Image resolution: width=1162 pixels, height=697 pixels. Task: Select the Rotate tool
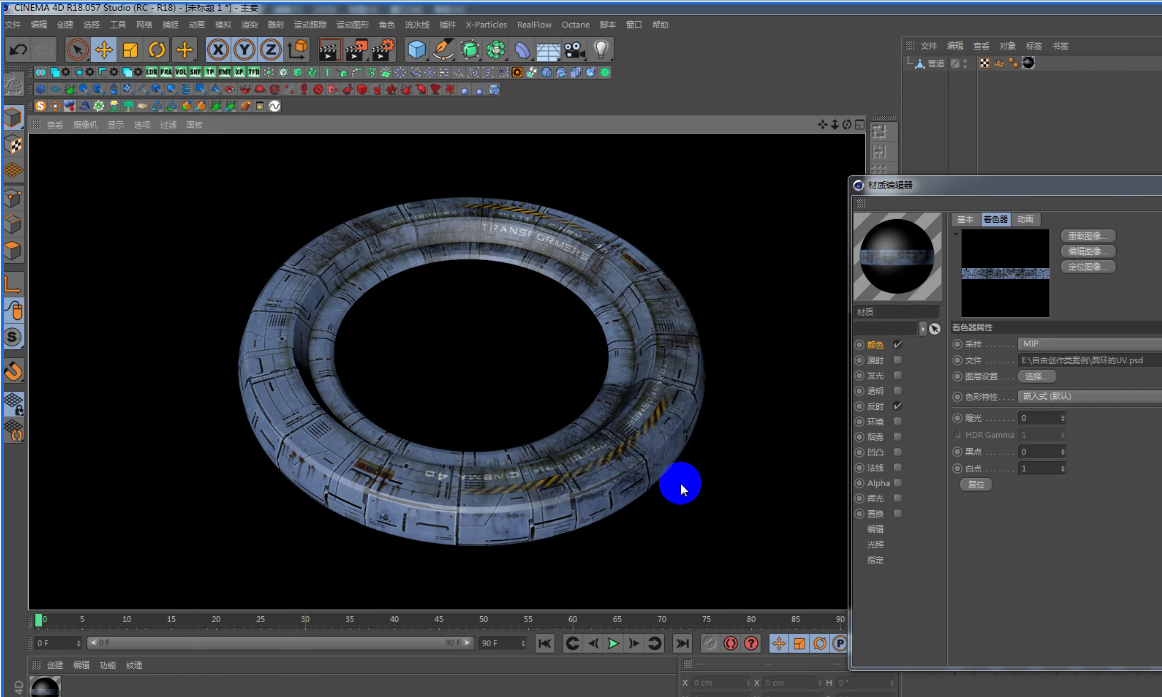point(157,49)
